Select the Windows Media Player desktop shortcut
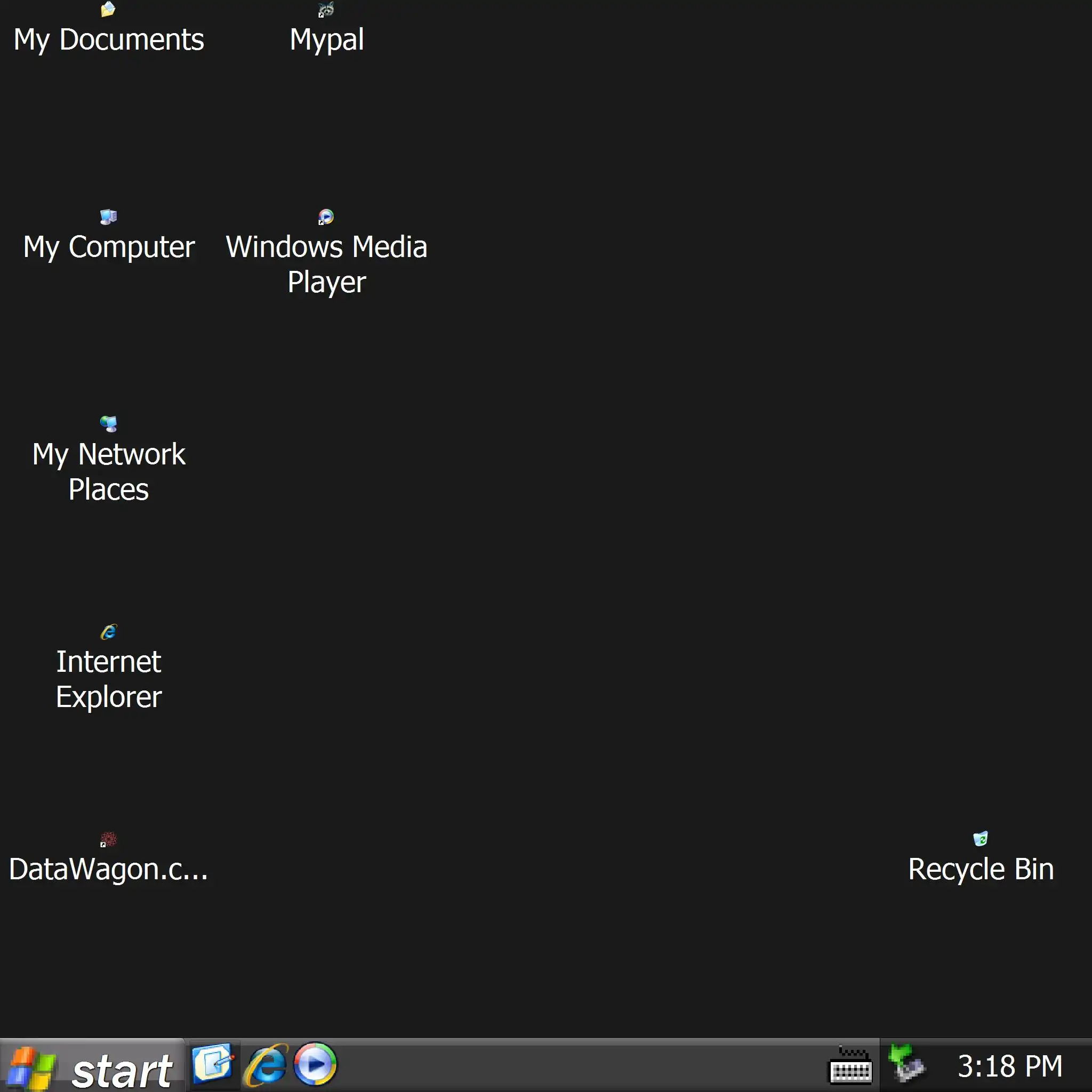Viewport: 1092px width, 1092px height. [326, 217]
